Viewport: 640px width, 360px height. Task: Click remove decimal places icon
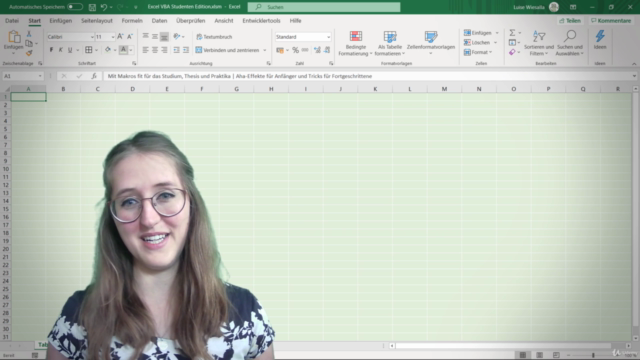click(x=327, y=50)
